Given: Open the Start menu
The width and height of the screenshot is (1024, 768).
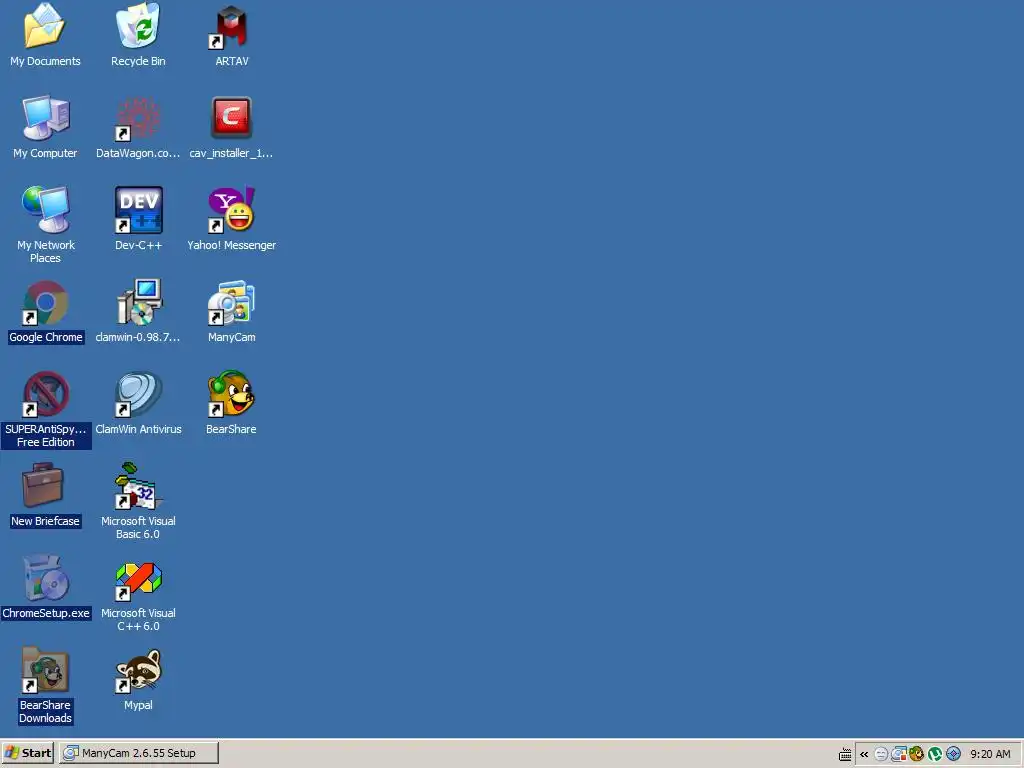Looking at the screenshot, I should 27,753.
